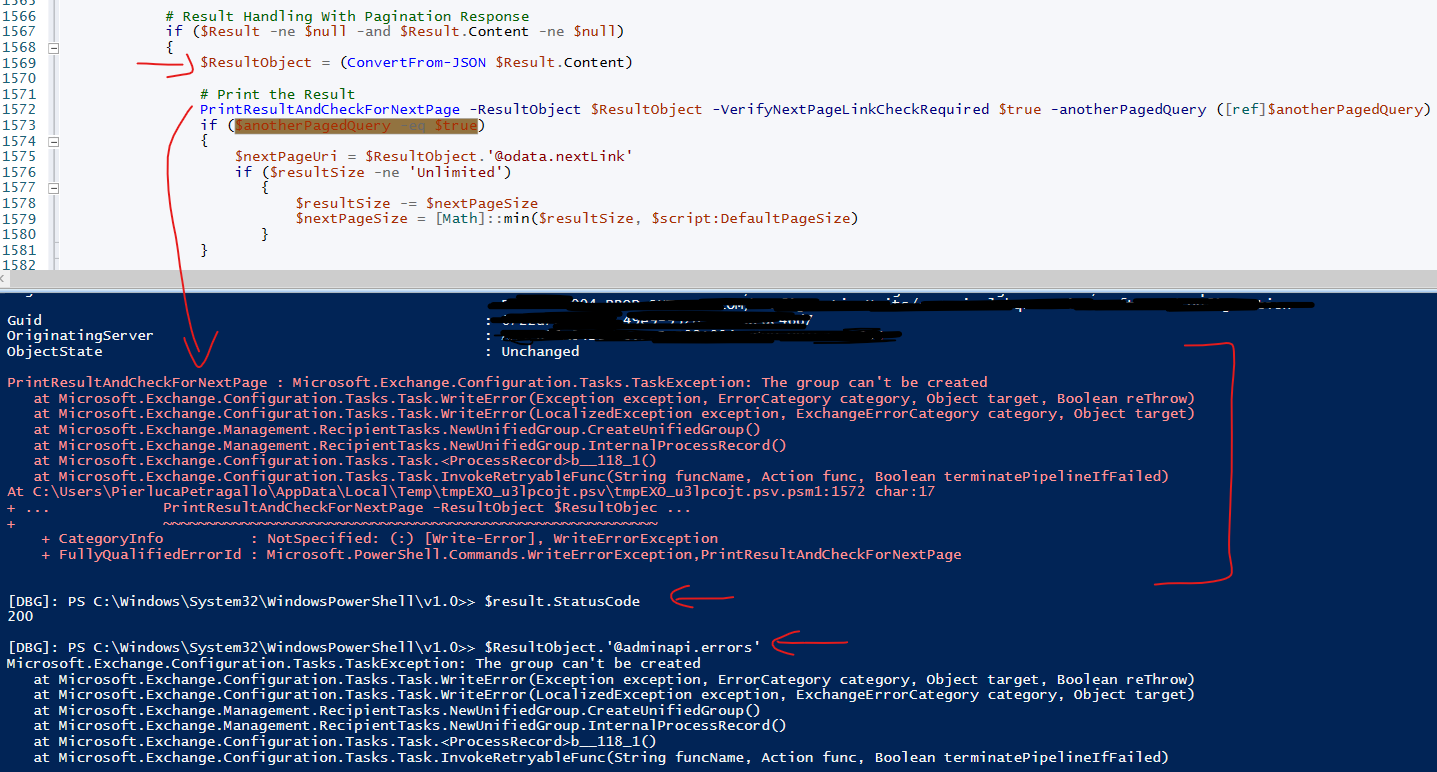
Task: Click white 'InvokeRetryableFunc' line at bottom
Action: coord(600,758)
